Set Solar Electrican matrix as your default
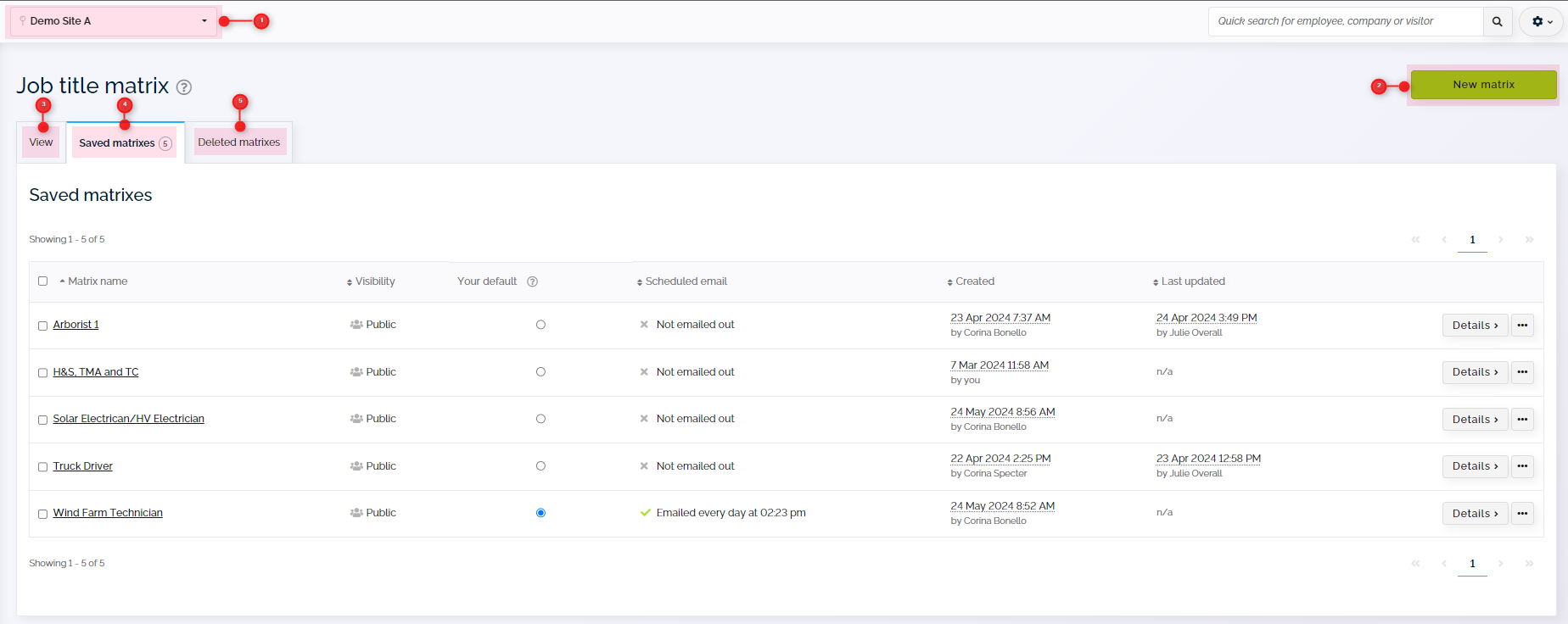The width and height of the screenshot is (1568, 624). [x=540, y=419]
